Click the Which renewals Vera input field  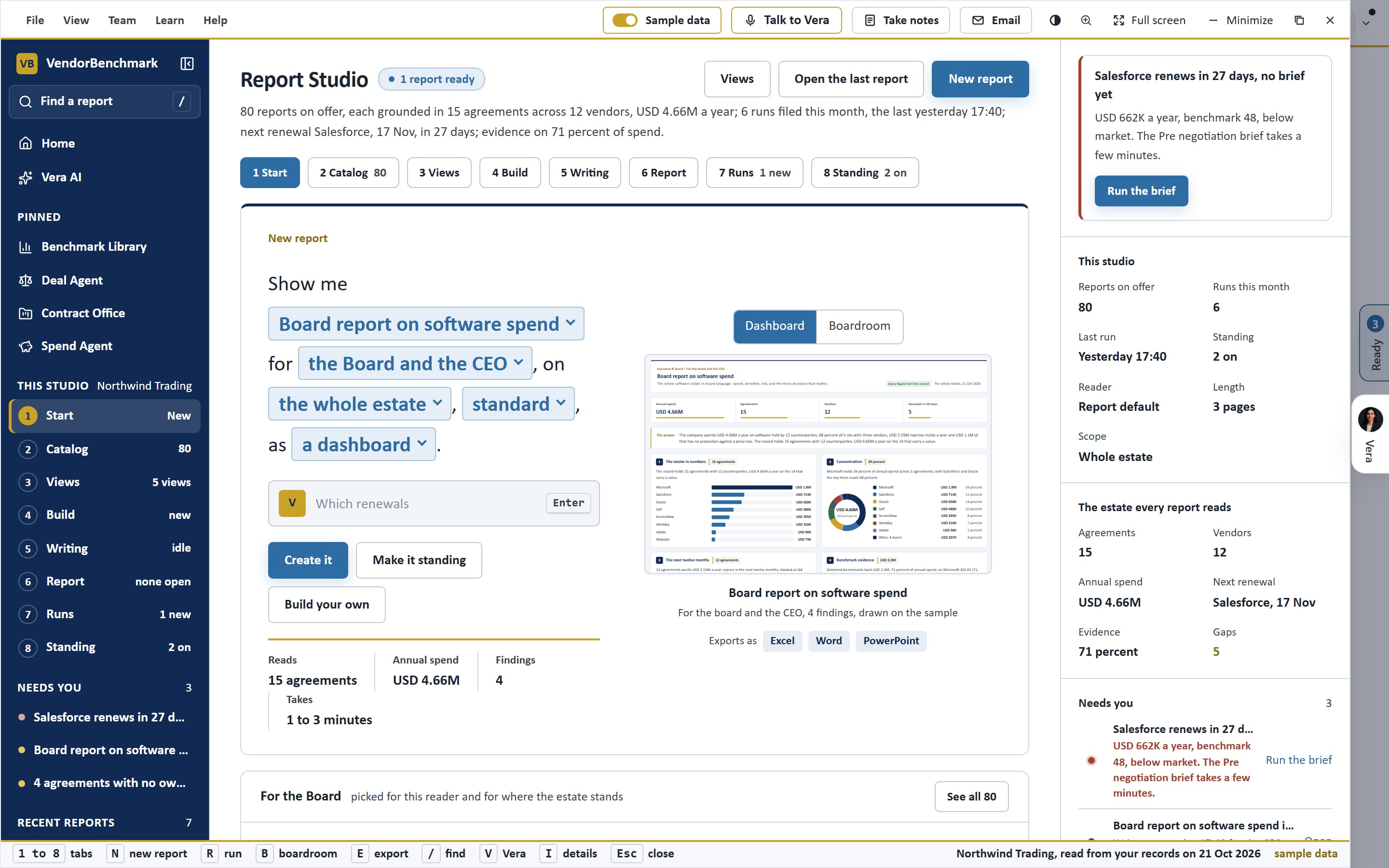[x=434, y=503]
